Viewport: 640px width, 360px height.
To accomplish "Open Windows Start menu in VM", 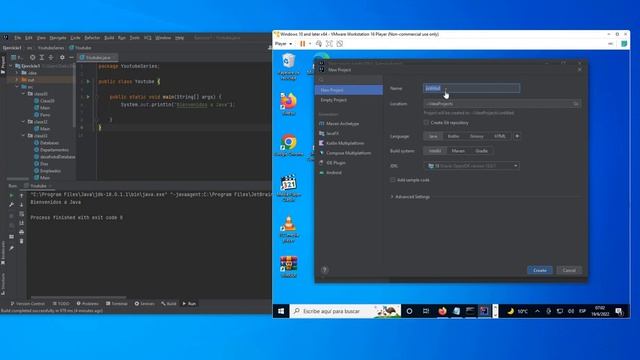I will pos(281,311).
